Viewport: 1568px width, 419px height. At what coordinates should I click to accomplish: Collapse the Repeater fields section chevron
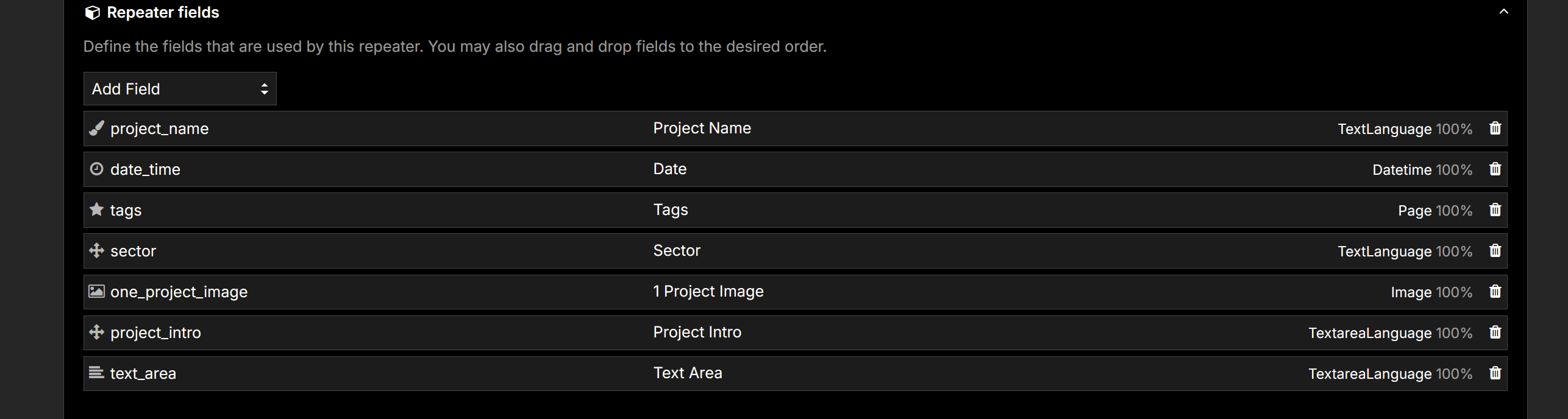(1503, 12)
